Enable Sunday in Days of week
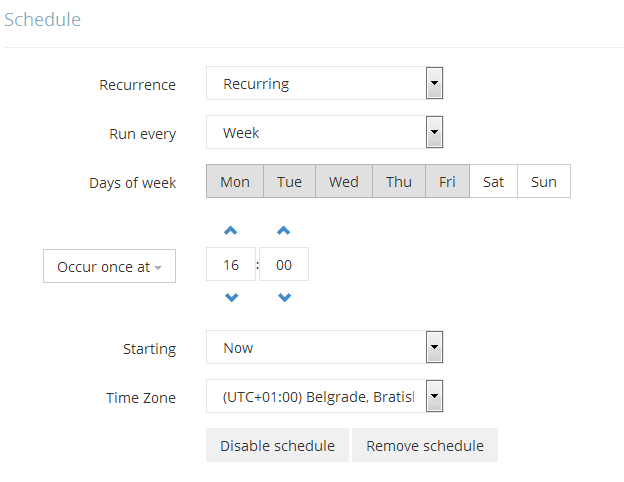Viewport: 624px width, 482px height. 544,182
